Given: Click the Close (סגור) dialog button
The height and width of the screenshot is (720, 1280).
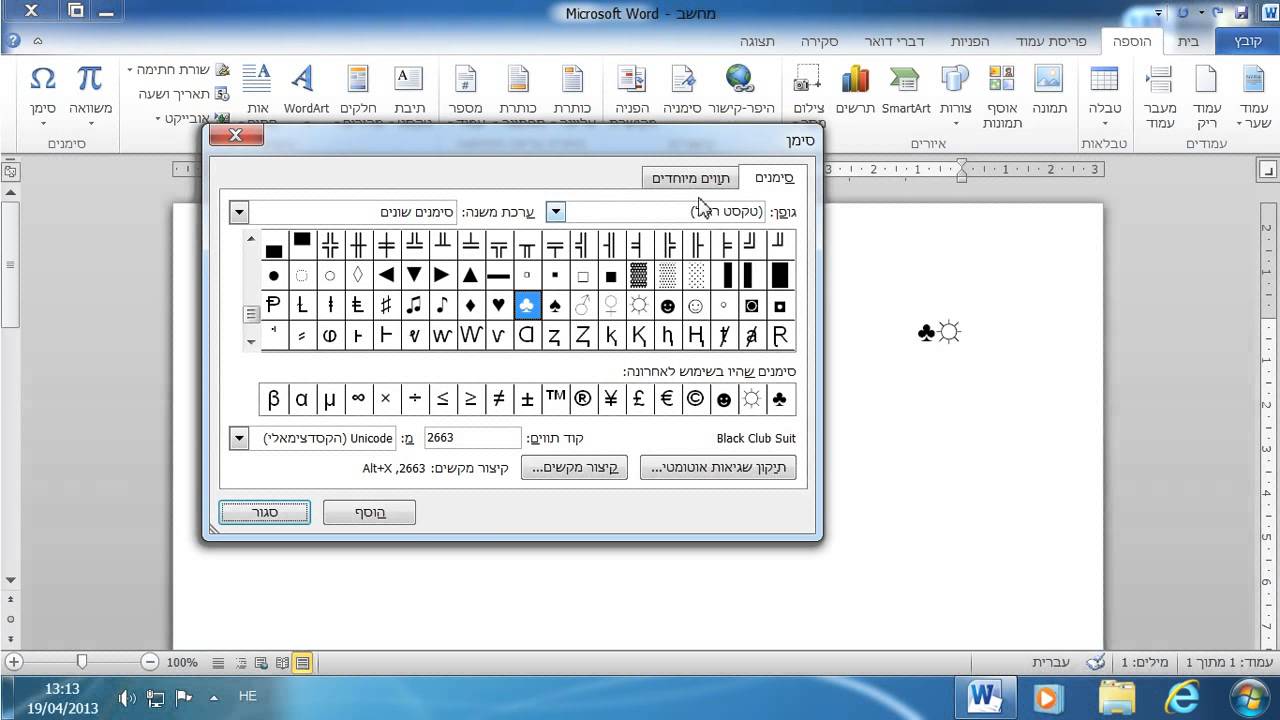Looking at the screenshot, I should [x=265, y=513].
